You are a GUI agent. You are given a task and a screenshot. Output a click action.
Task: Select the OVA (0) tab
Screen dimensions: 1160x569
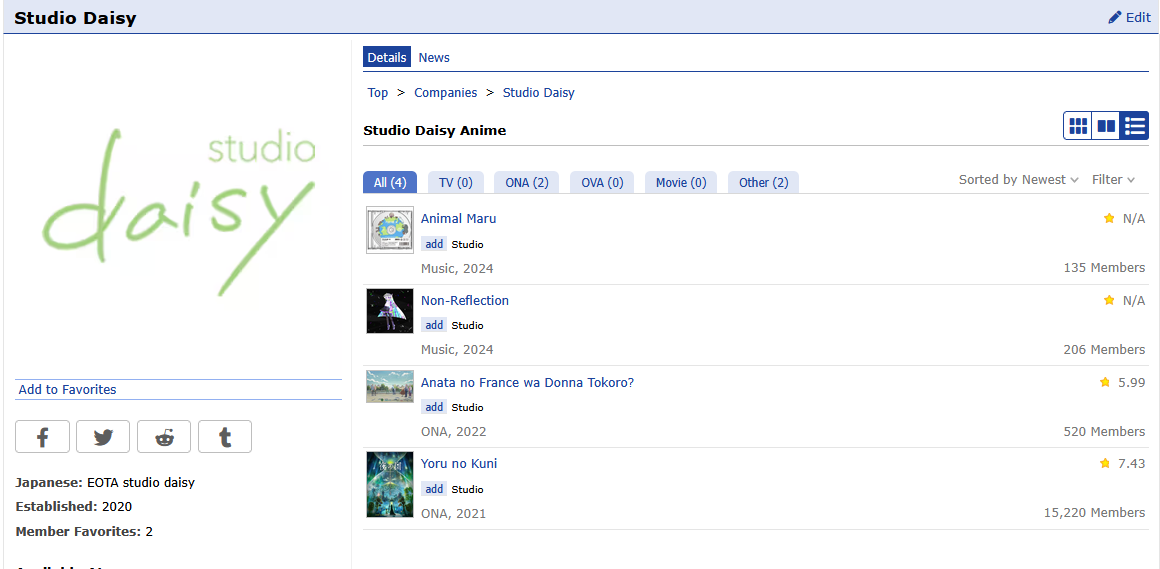click(602, 183)
